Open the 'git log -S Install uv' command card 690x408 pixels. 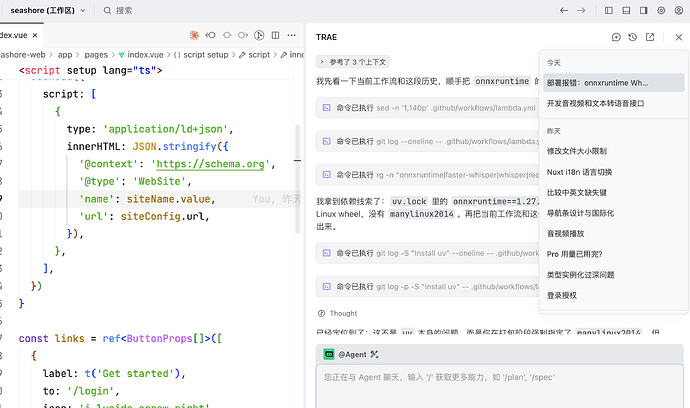[x=428, y=253]
